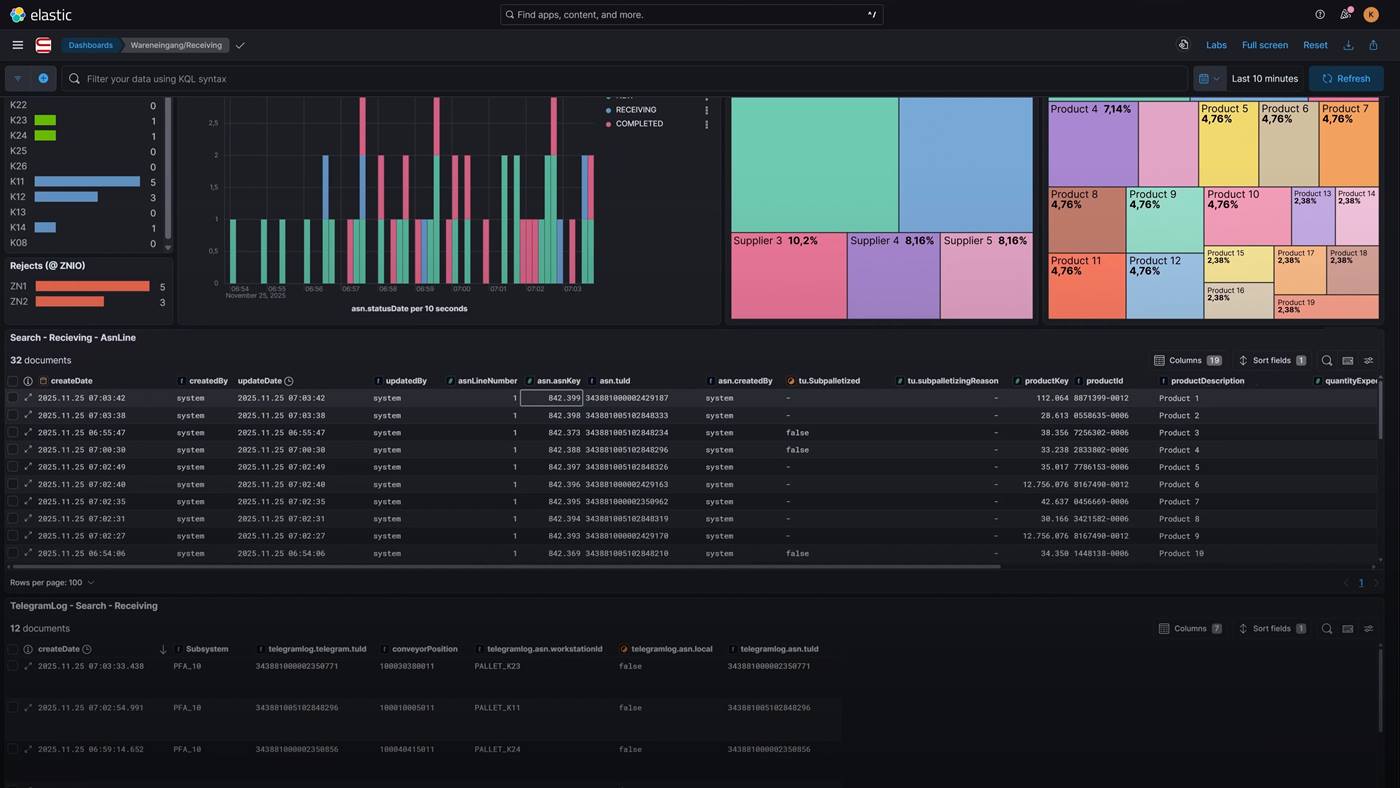Viewport: 1400px width, 788px height.
Task: Check the row for Product 4
Action: pos(12,450)
